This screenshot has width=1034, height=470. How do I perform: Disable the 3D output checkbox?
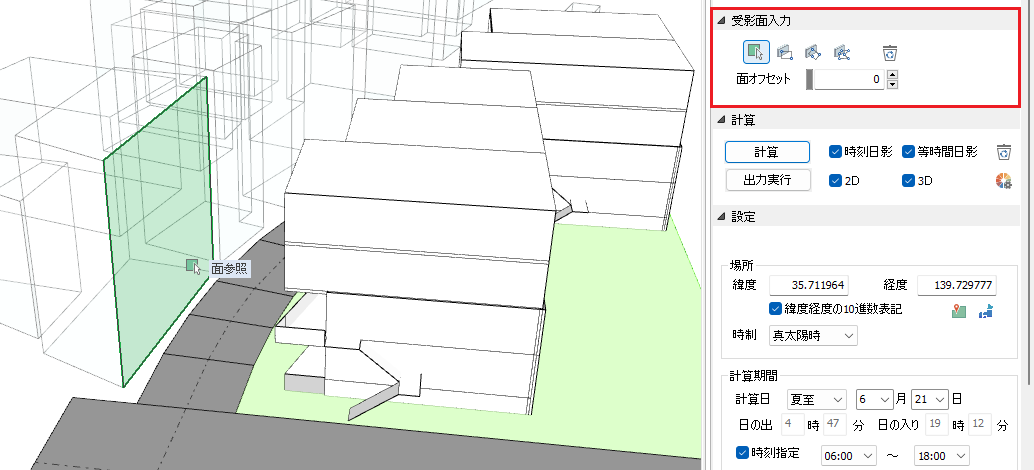(x=909, y=181)
